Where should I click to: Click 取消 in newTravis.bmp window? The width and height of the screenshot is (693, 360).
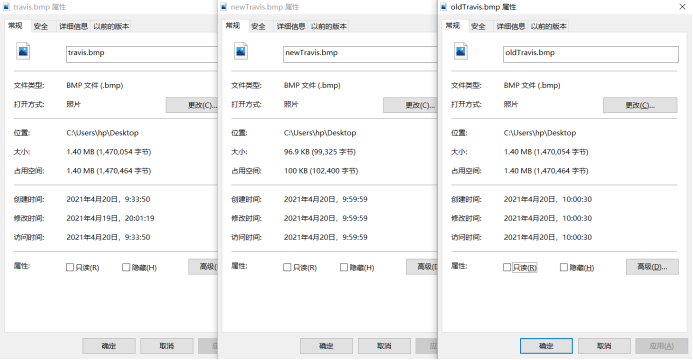pyautogui.click(x=384, y=346)
